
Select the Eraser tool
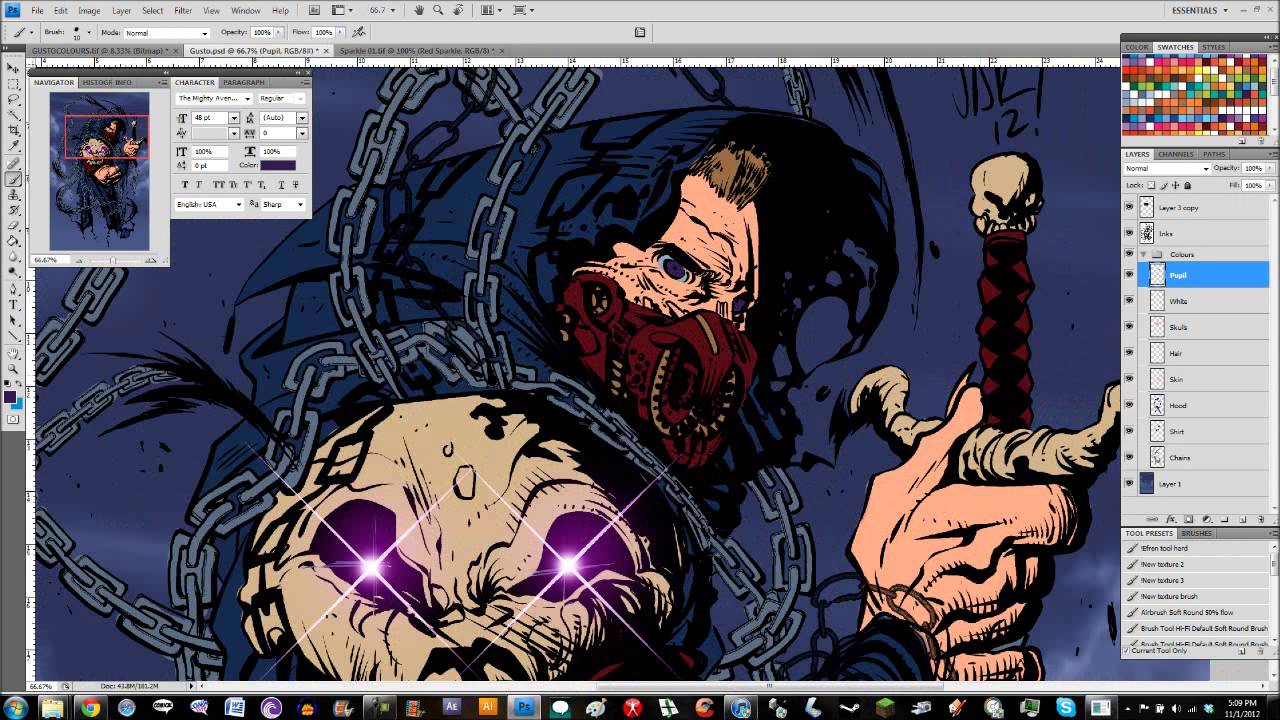click(14, 226)
